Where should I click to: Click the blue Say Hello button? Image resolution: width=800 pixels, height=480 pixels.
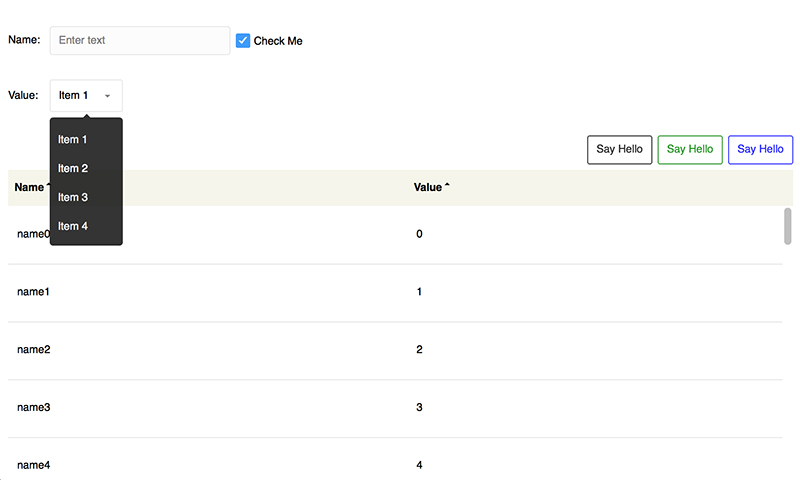(x=760, y=149)
